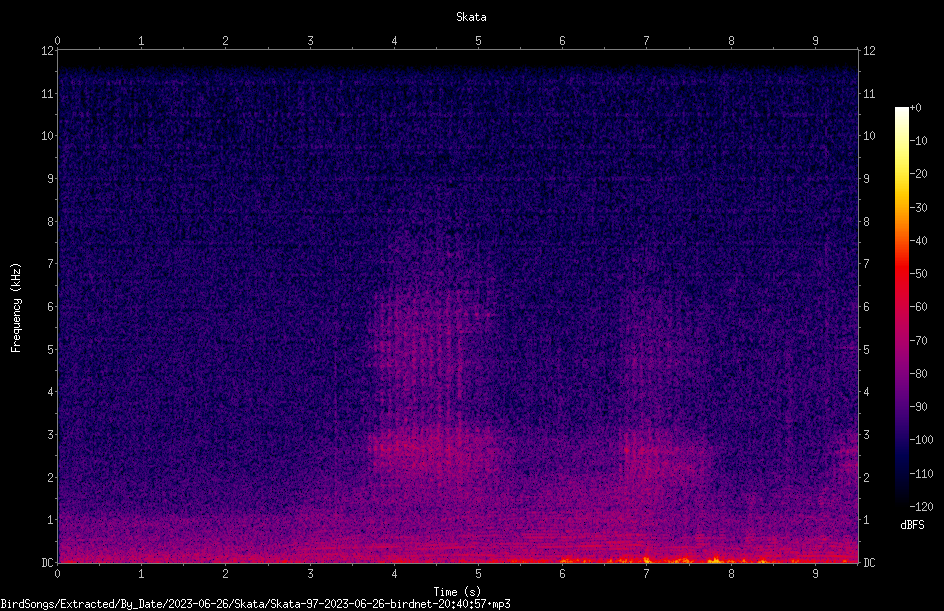Click the "9" tick on the left frequency axis
944x611 pixels.
[x=51, y=179]
